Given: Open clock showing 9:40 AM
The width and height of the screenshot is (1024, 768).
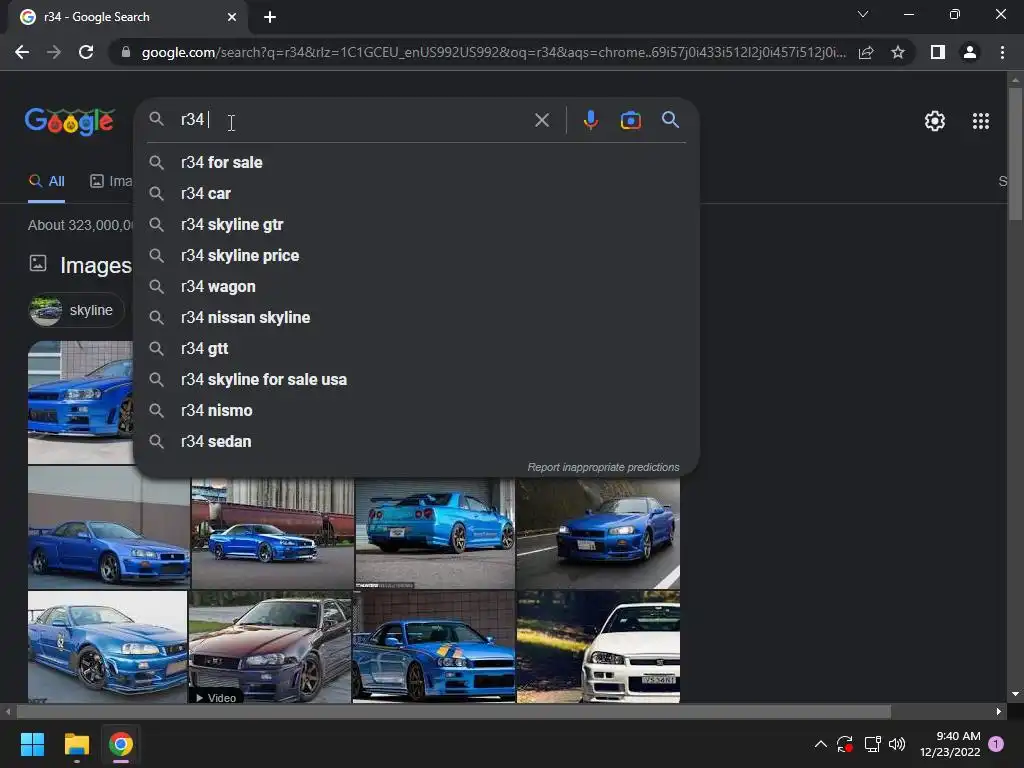Looking at the screenshot, I should tap(950, 744).
